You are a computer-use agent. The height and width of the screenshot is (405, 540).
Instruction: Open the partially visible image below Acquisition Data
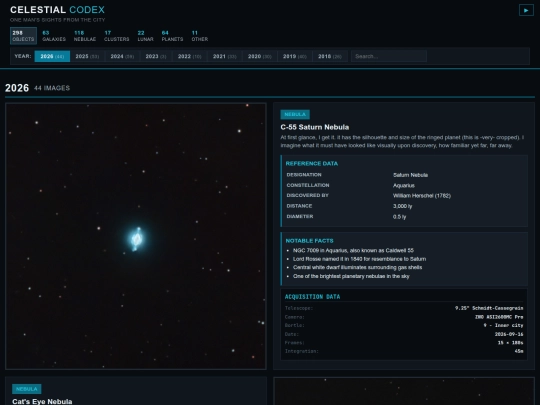tap(404, 391)
